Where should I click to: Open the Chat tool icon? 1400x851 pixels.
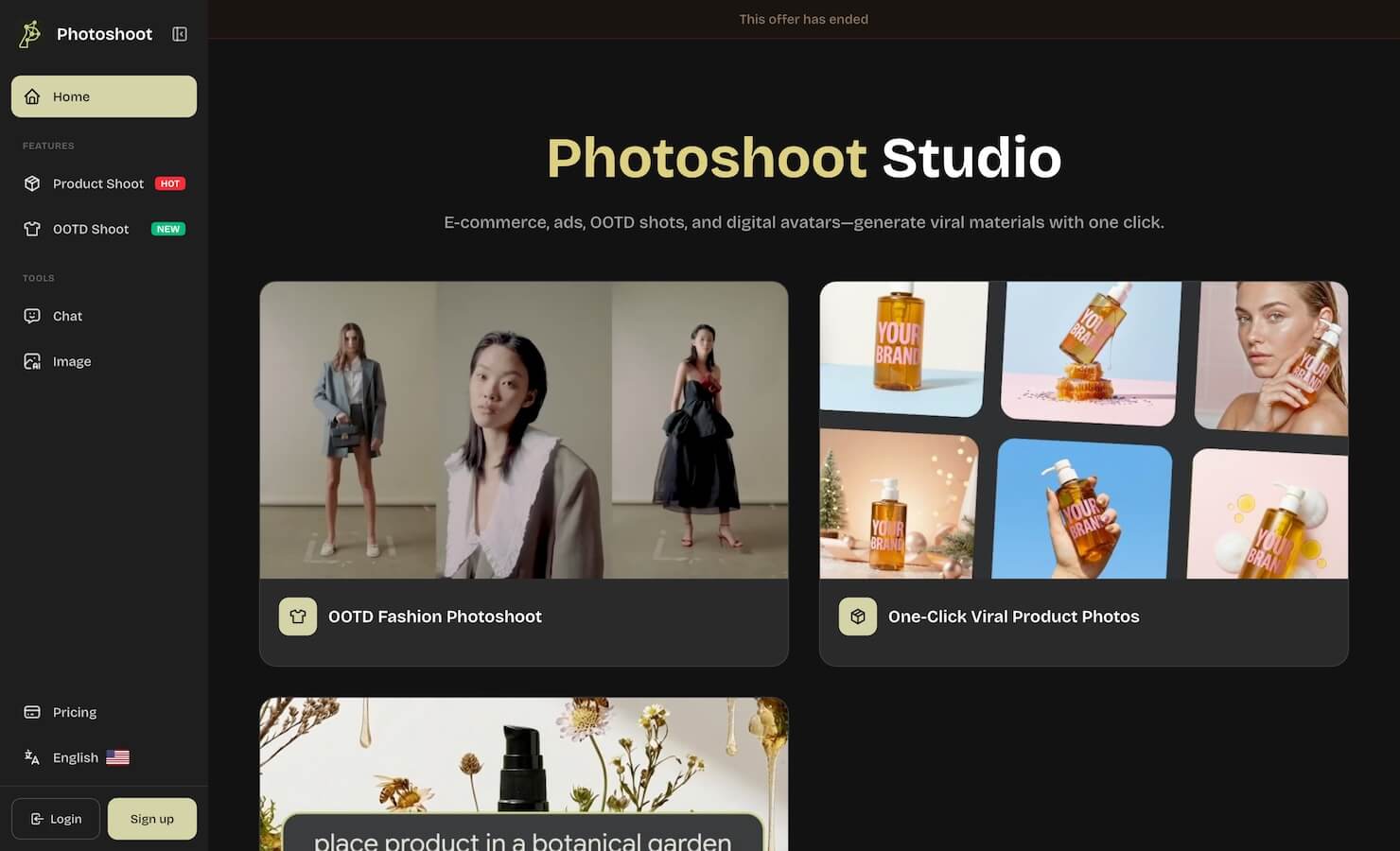click(32, 316)
